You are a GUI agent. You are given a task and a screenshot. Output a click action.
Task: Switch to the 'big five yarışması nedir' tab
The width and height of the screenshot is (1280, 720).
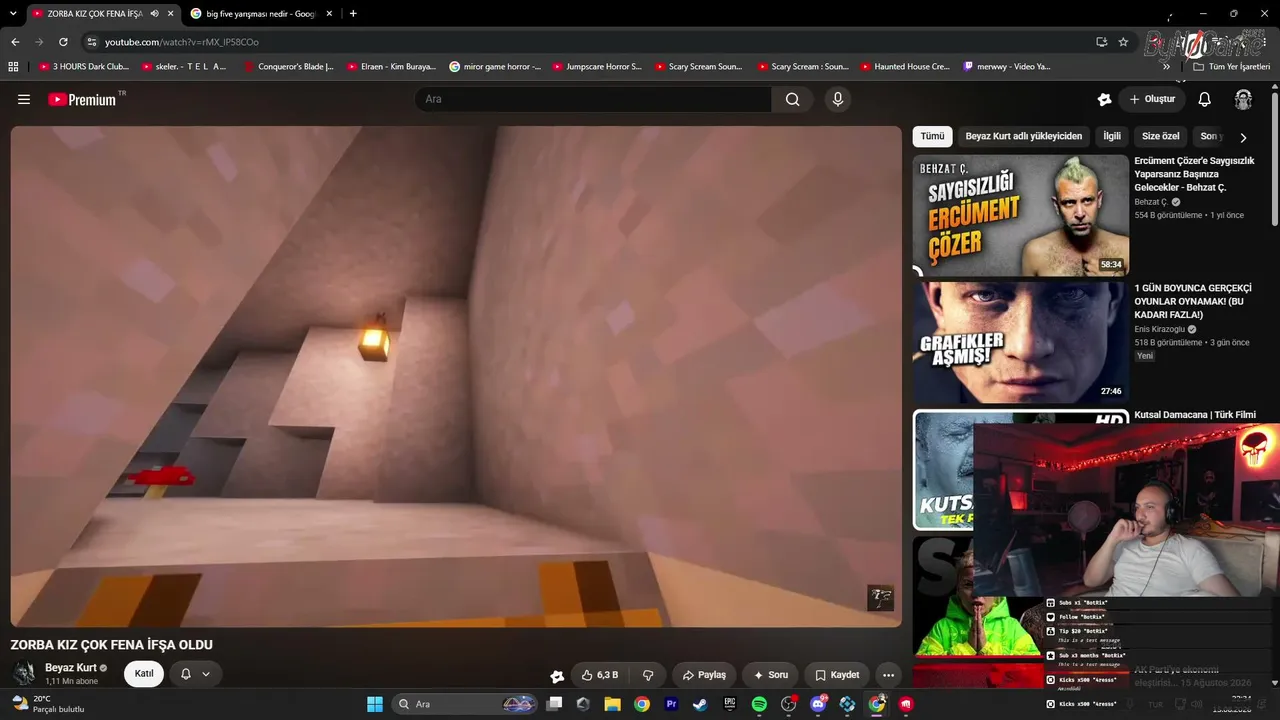point(262,14)
